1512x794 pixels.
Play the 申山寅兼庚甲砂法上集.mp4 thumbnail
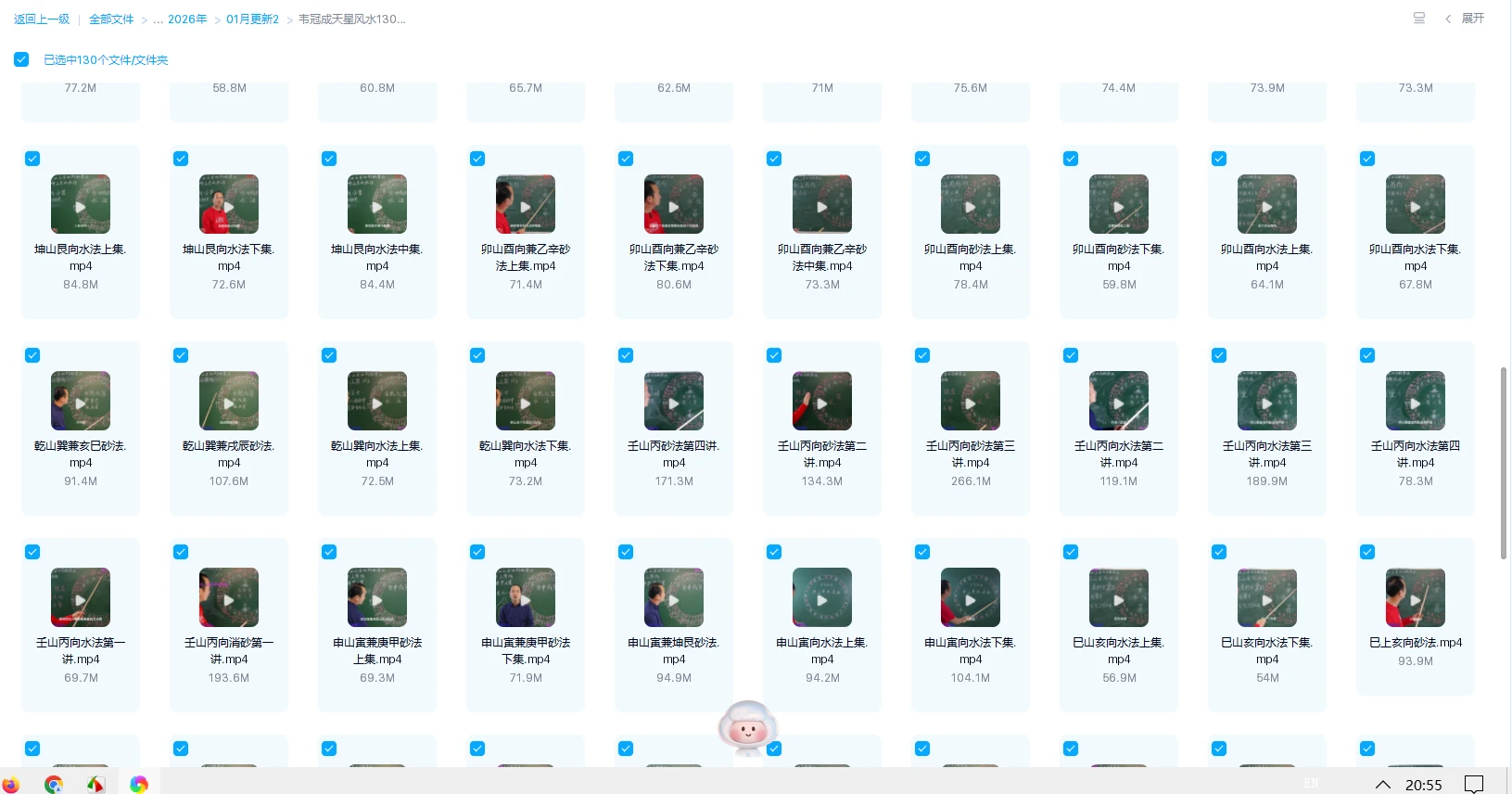pos(377,597)
